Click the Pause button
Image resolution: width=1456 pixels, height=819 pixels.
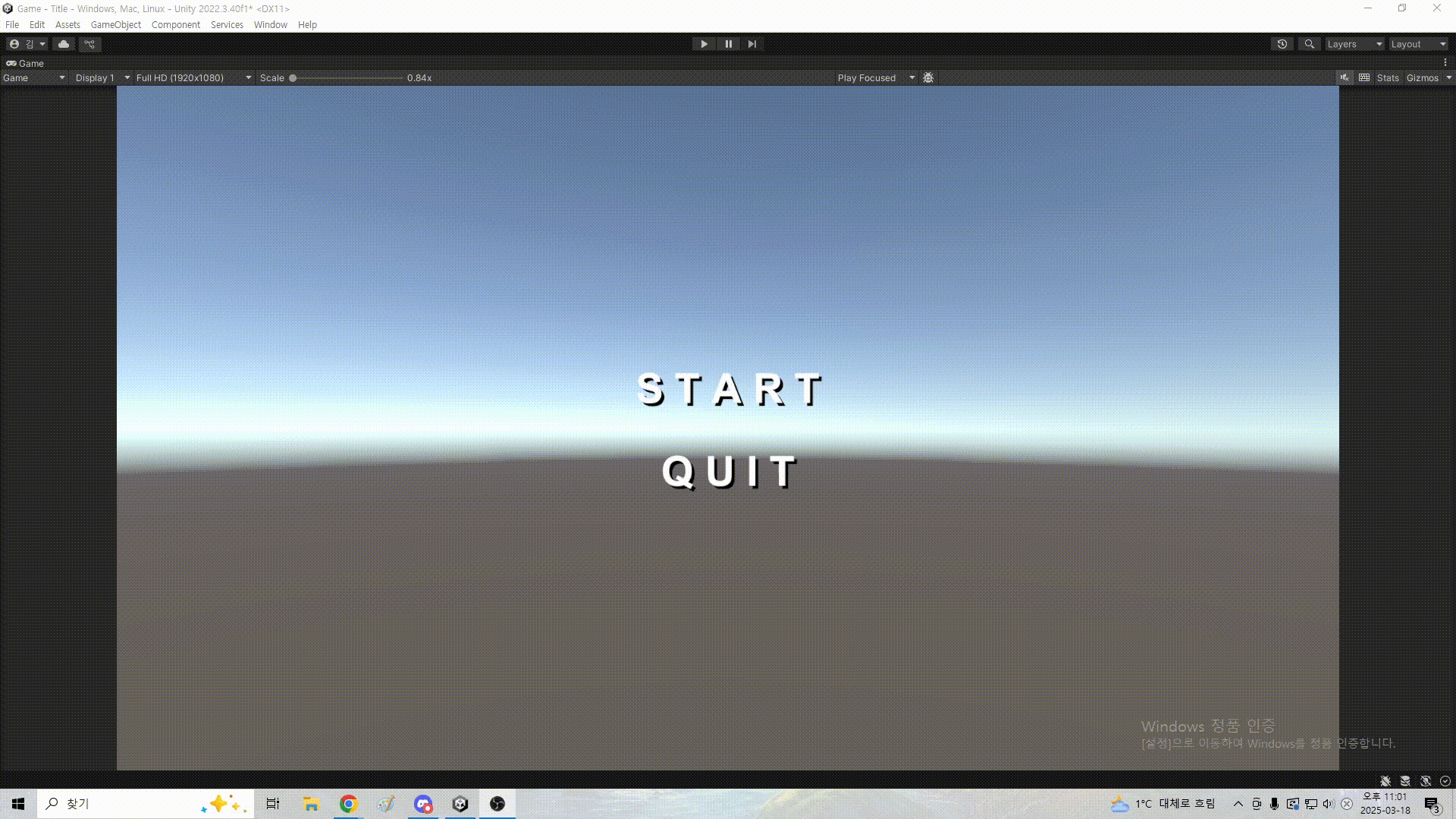[x=728, y=44]
